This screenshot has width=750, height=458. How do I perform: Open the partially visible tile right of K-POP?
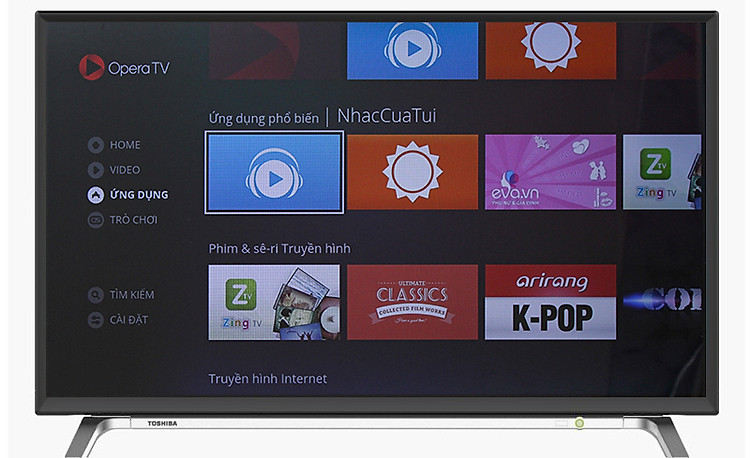662,300
